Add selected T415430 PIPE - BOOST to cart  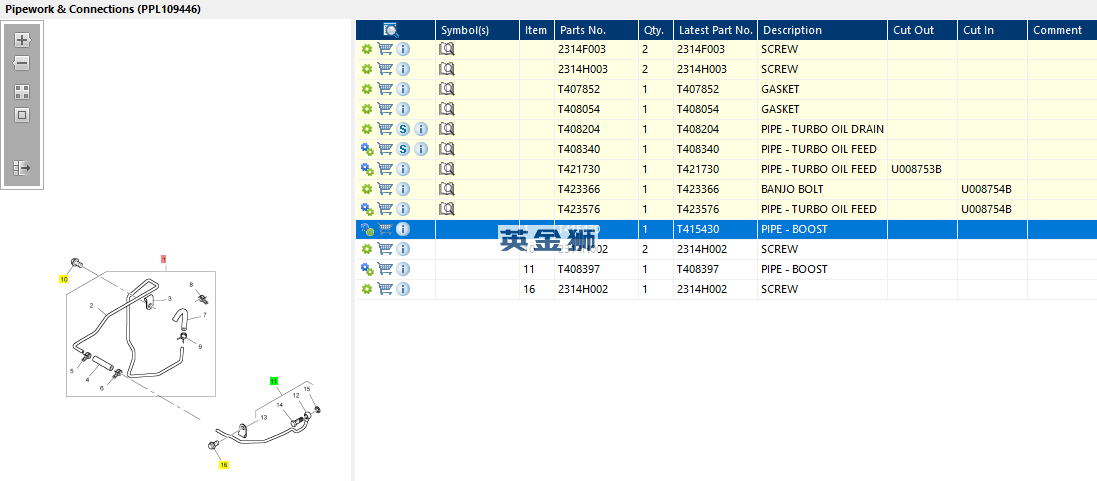[384, 229]
